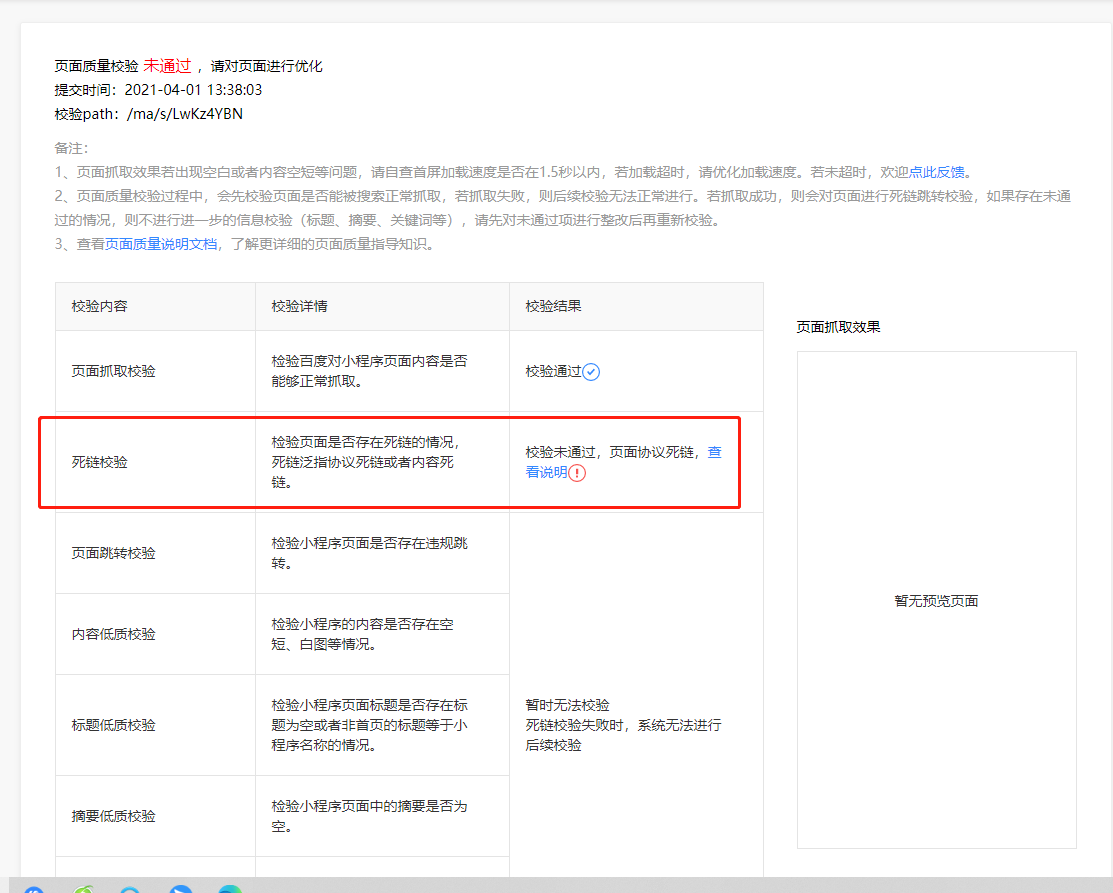
Task: Open the 点此反馈 feedback link
Action: point(937,172)
